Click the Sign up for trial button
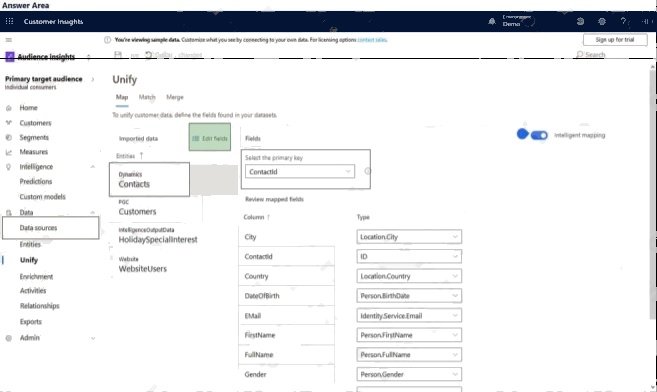The image size is (657, 392). coord(615,40)
